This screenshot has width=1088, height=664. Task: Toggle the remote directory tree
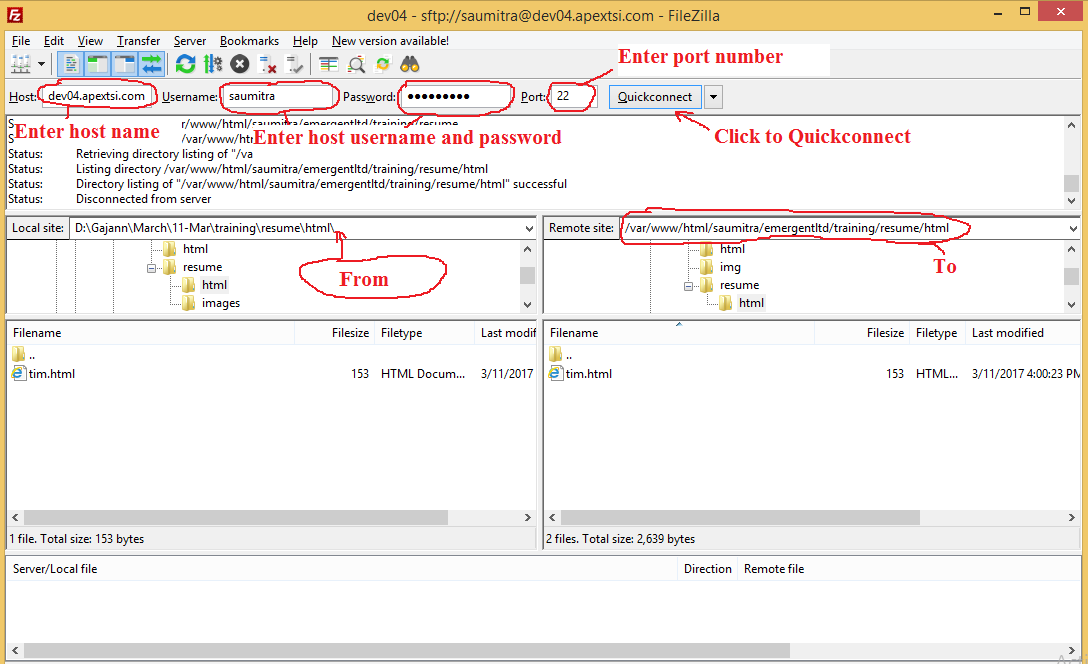click(124, 65)
